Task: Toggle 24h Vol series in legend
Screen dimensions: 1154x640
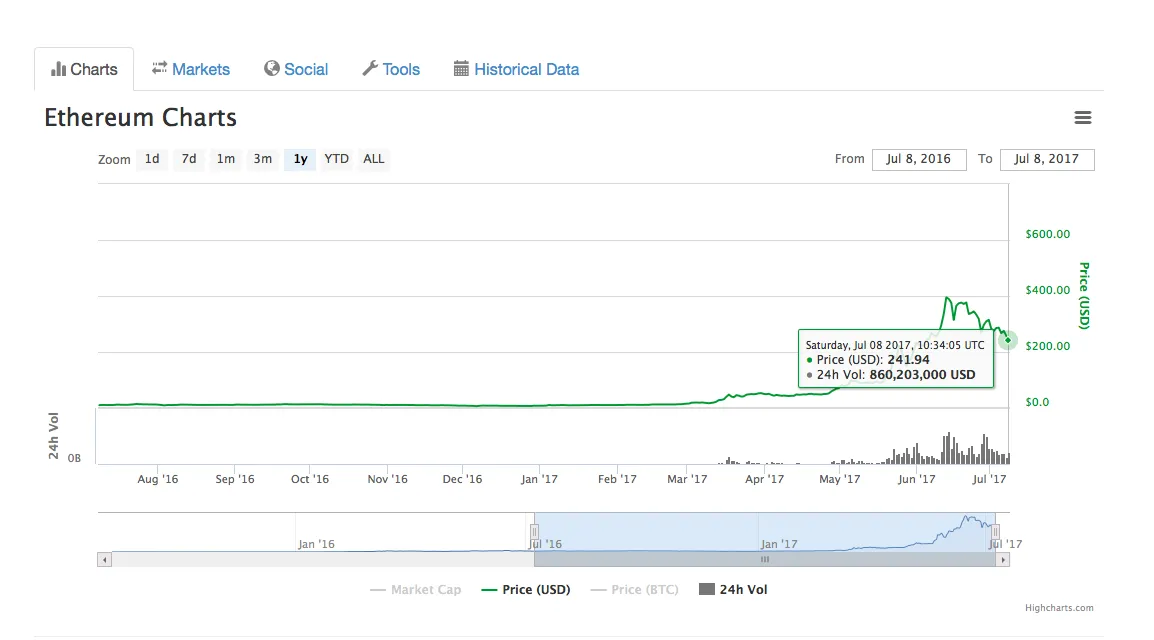Action: (x=733, y=589)
